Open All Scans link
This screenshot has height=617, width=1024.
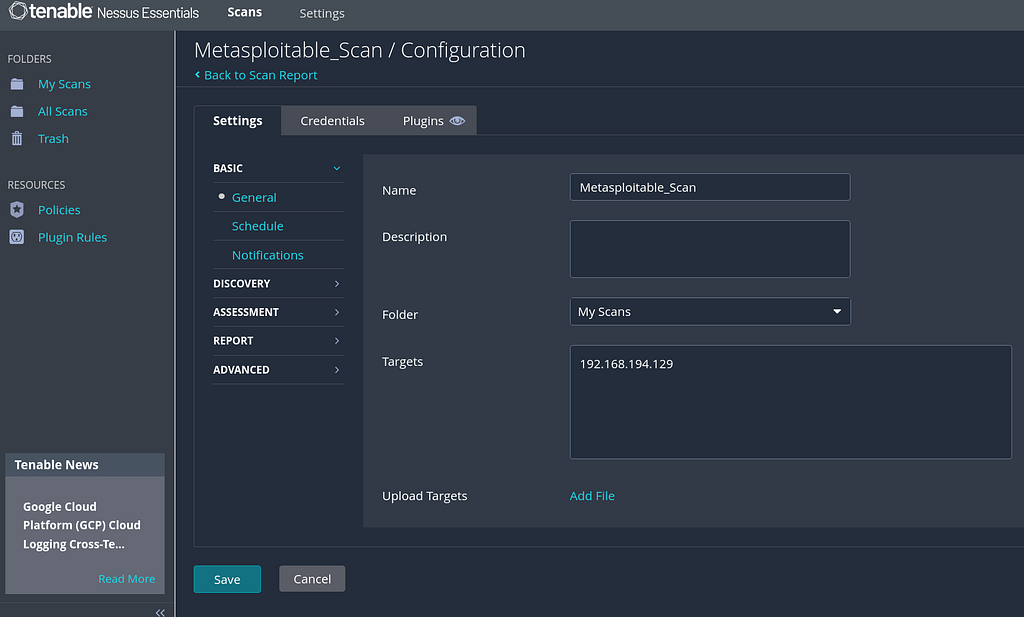point(63,112)
